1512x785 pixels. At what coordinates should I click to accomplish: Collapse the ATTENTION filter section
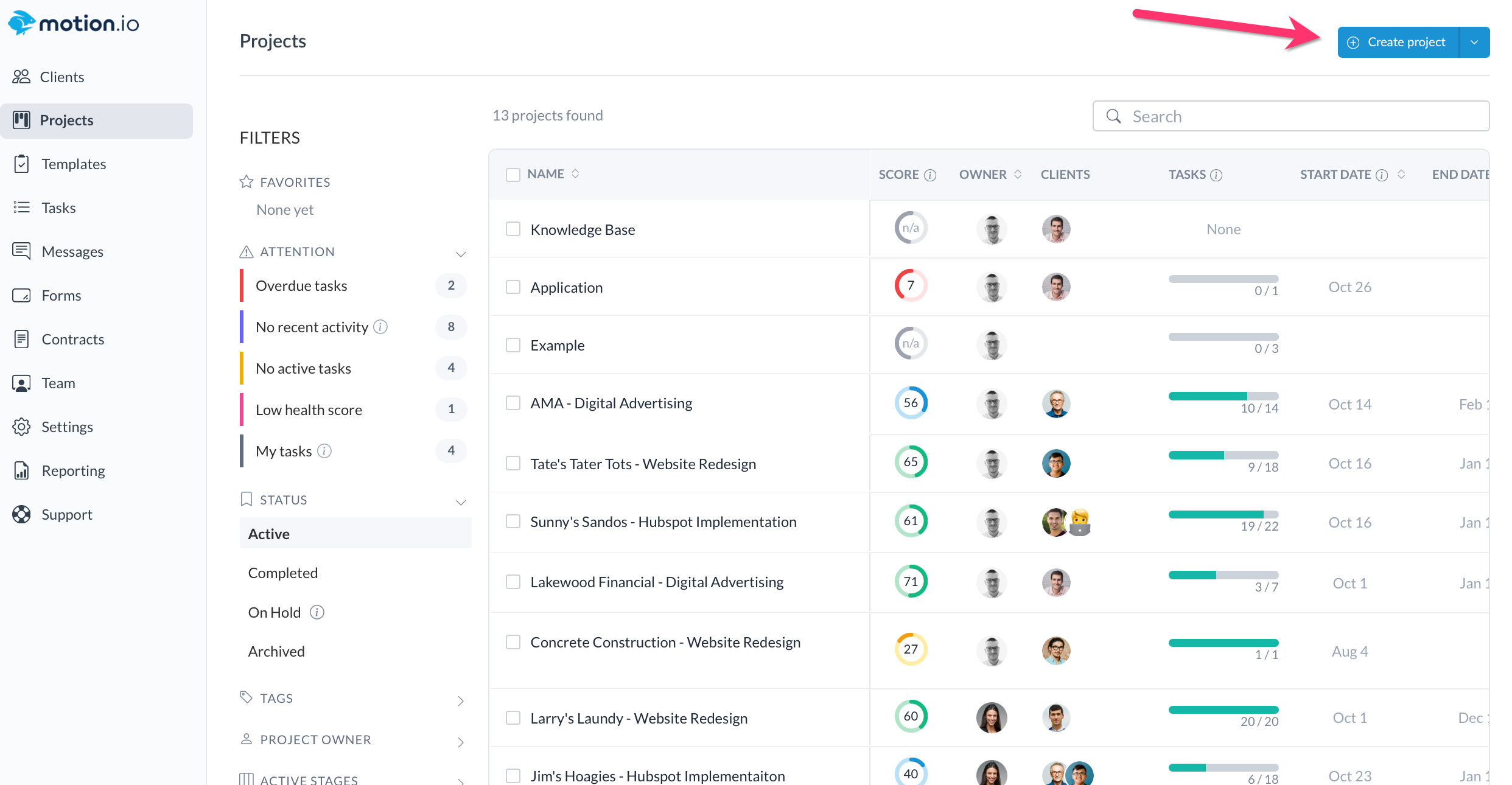461,254
